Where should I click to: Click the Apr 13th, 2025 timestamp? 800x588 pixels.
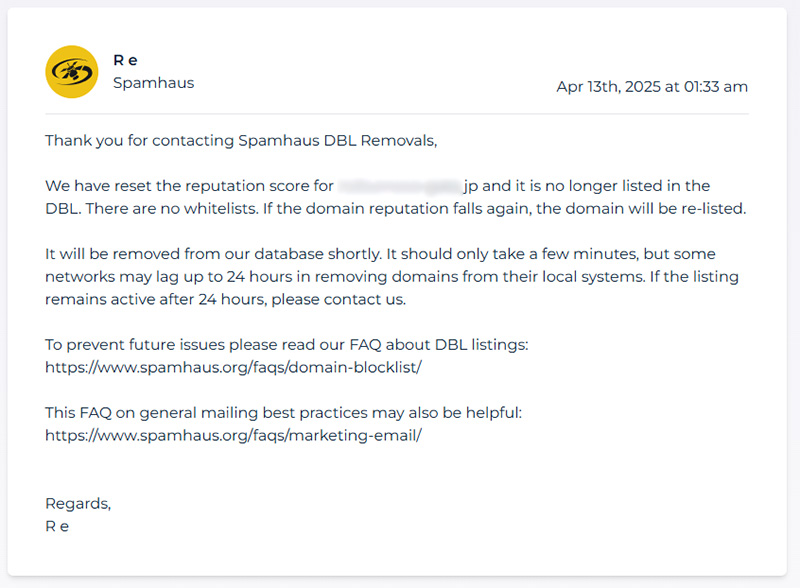tap(652, 87)
